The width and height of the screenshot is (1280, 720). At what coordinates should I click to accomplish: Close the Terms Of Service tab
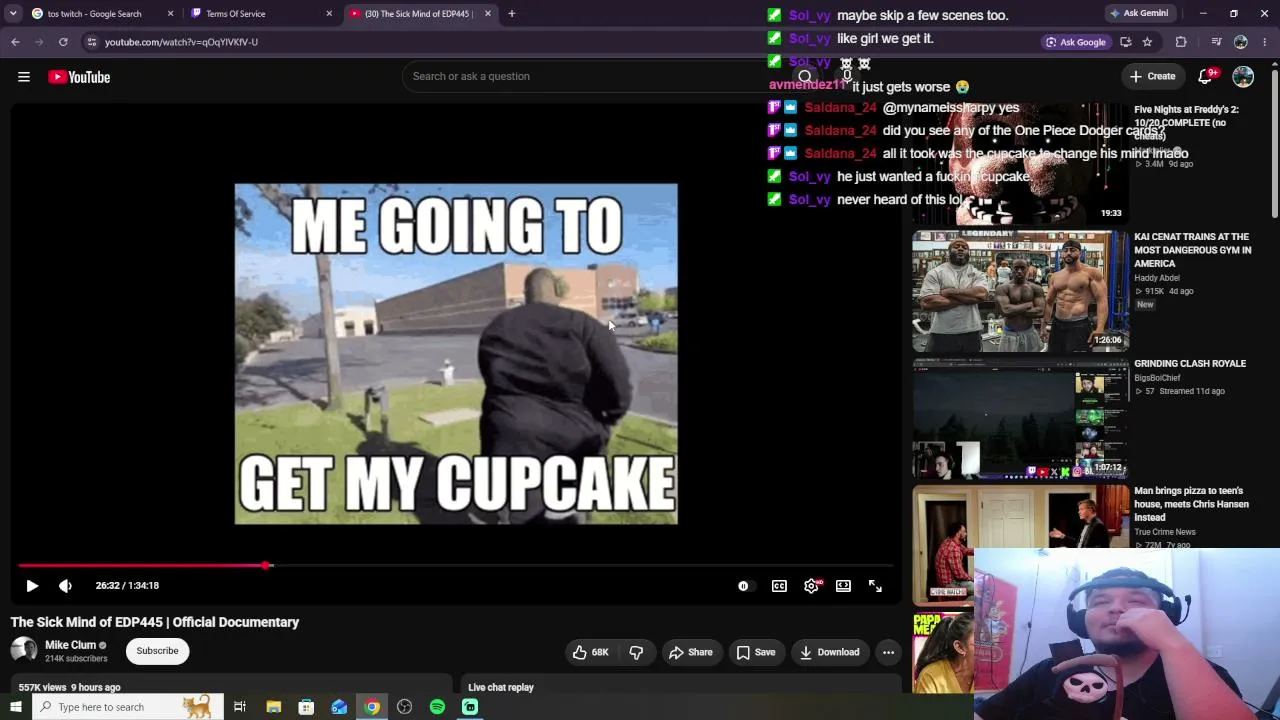point(329,14)
